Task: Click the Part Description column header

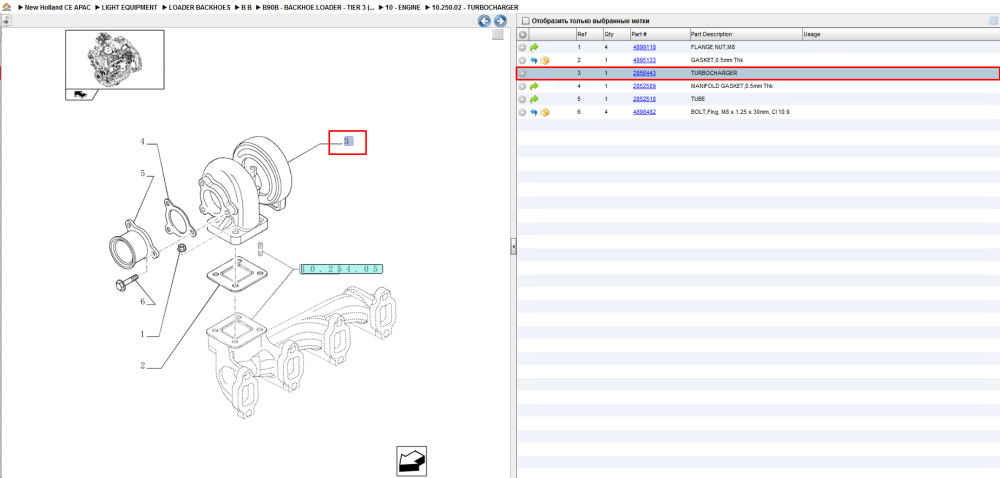Action: 745,34
